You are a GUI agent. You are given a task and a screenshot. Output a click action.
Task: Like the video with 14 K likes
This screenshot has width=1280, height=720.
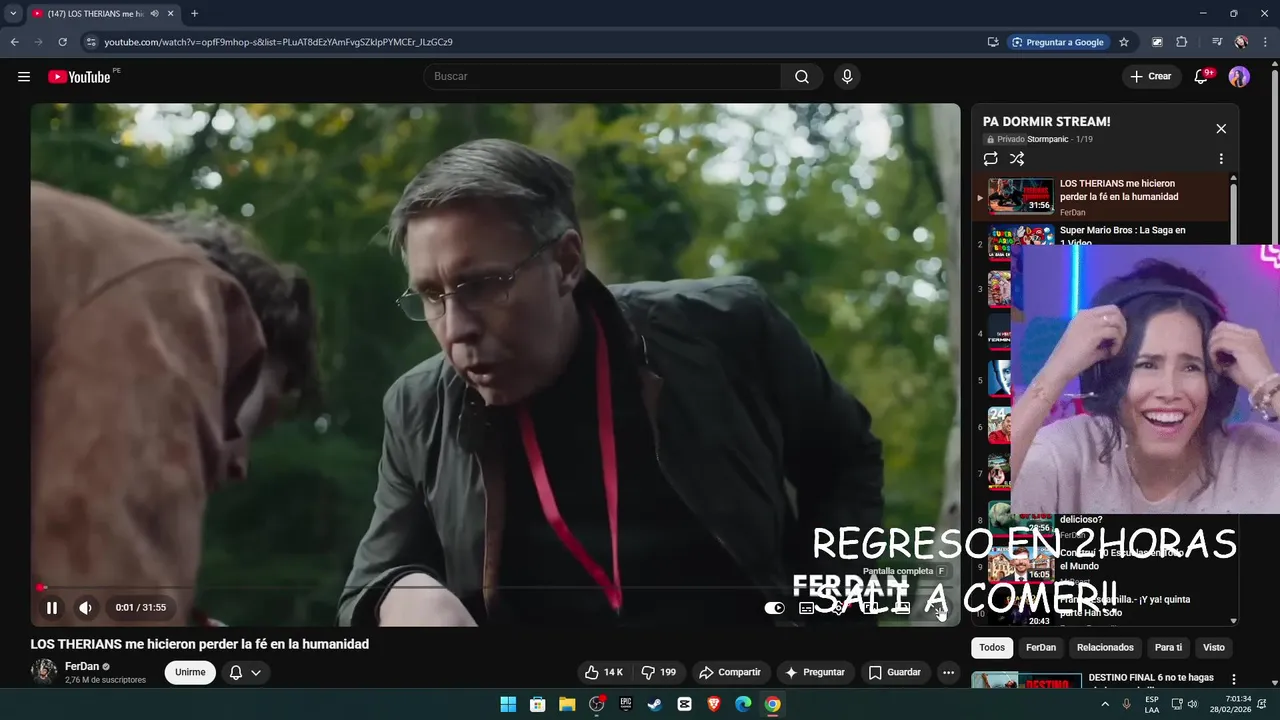604,673
